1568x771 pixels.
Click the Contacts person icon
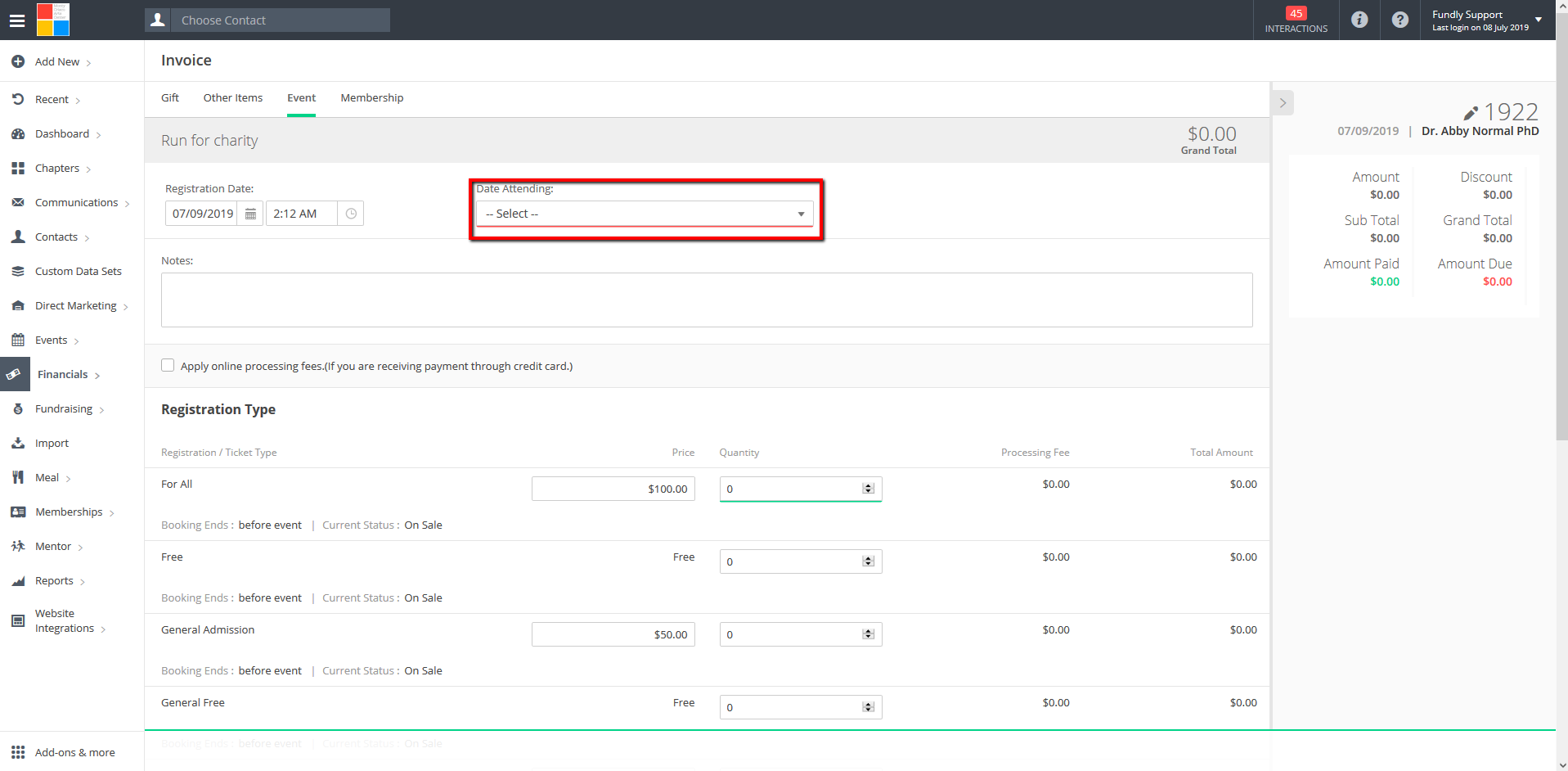[18, 237]
